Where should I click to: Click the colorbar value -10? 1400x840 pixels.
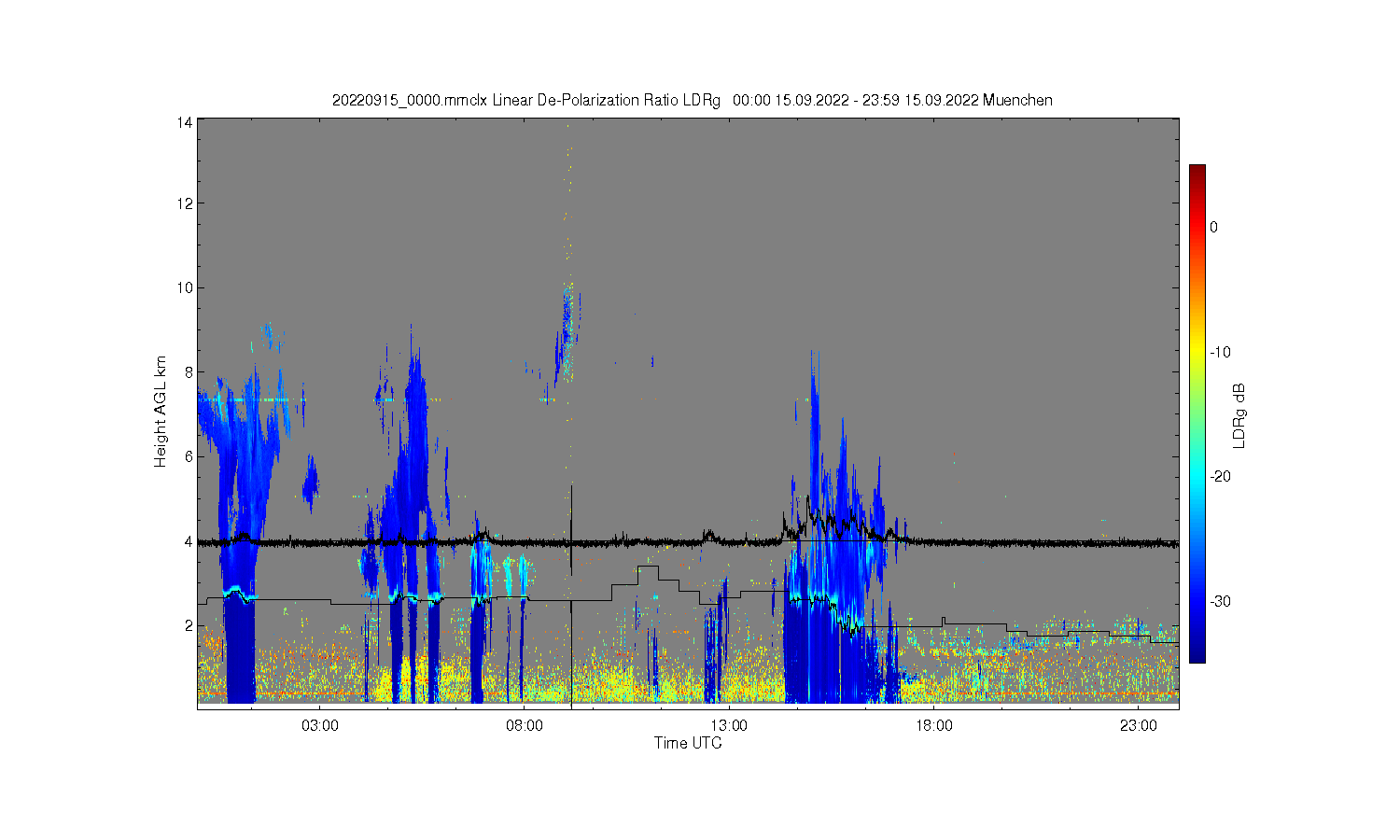[x=1220, y=352]
